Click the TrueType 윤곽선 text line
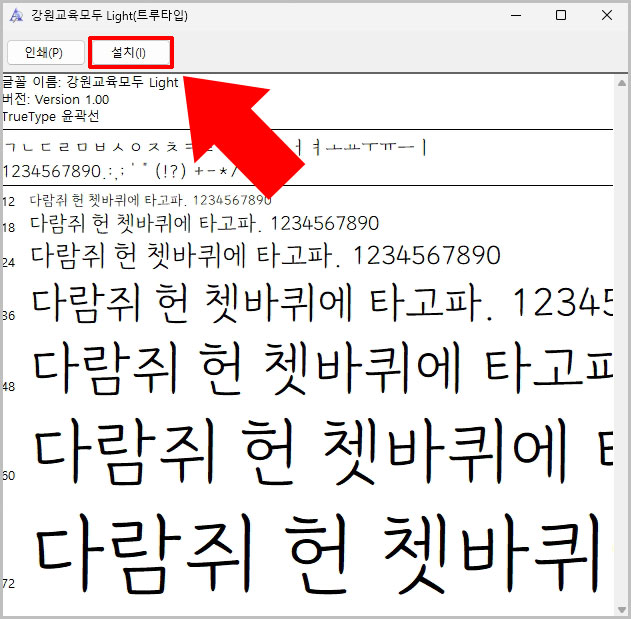The image size is (631, 619). [x=50, y=116]
